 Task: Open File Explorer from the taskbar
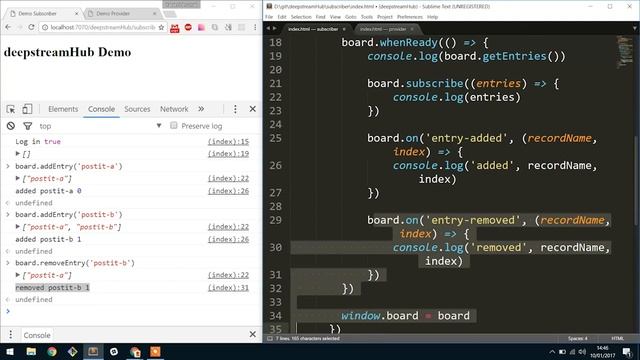[31, 352]
